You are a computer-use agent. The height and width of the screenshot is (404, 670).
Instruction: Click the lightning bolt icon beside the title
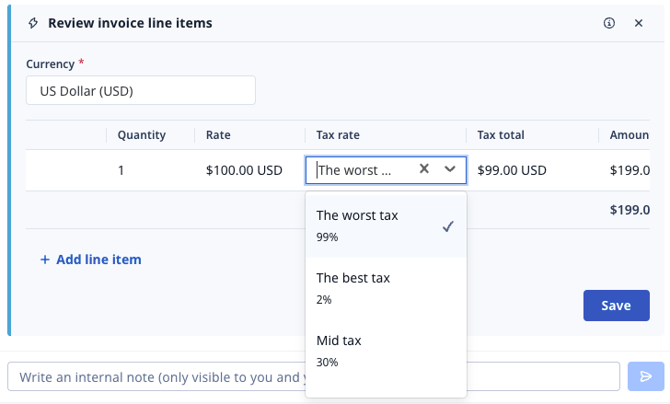click(x=33, y=23)
